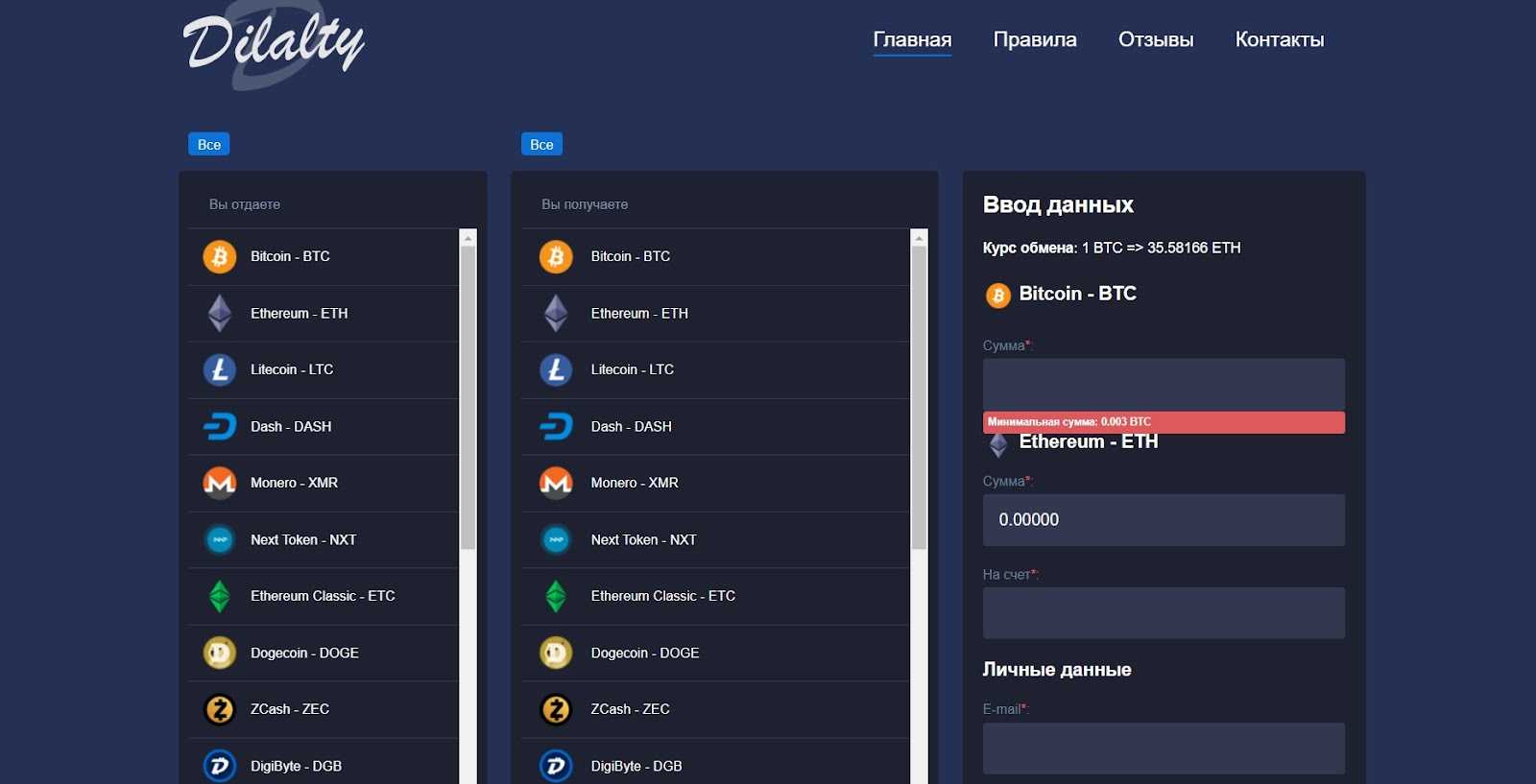
Task: Click the DigiByte icon in the receive list
Action: [x=556, y=766]
